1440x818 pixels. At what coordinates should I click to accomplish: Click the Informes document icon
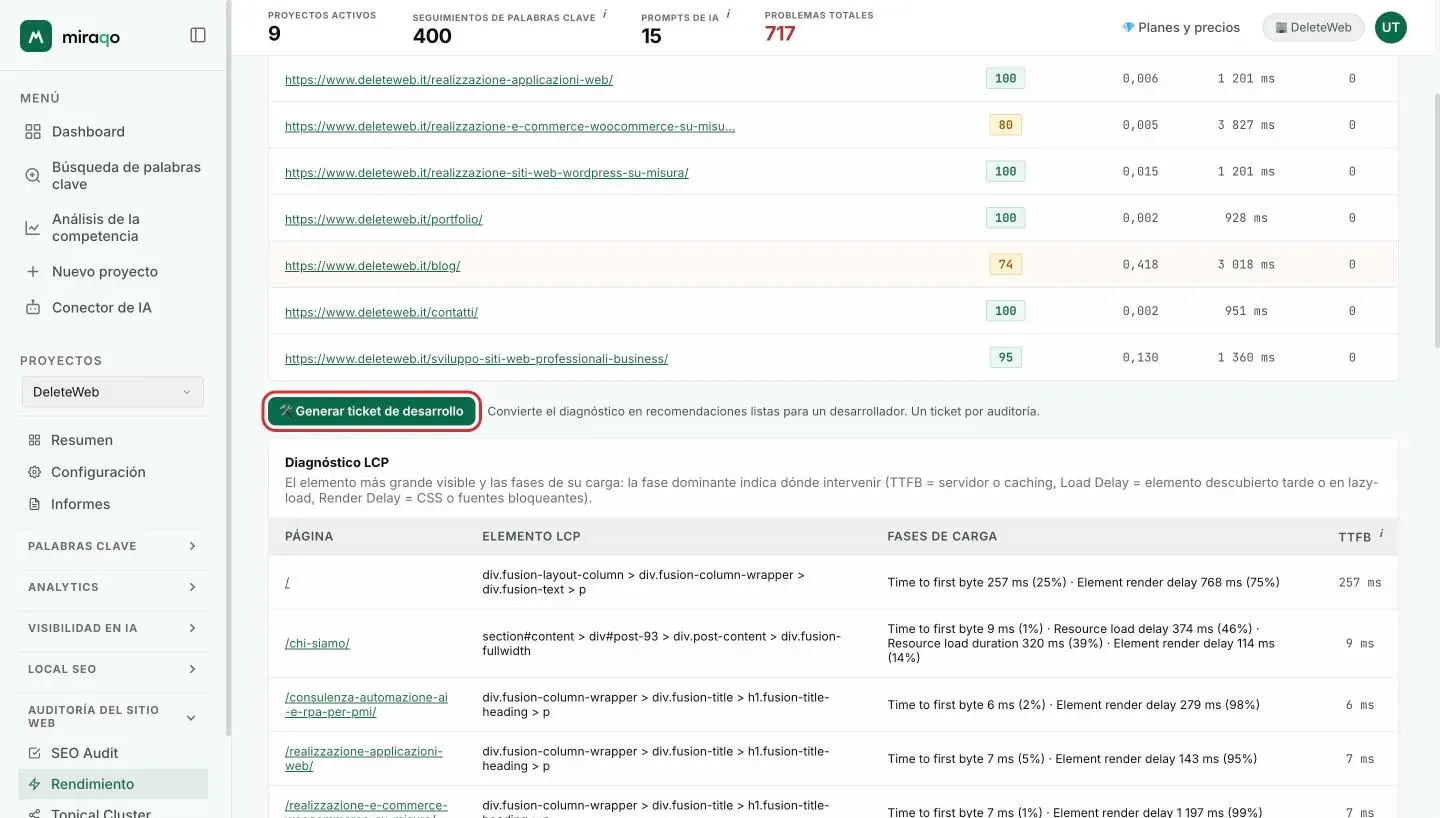coord(35,504)
